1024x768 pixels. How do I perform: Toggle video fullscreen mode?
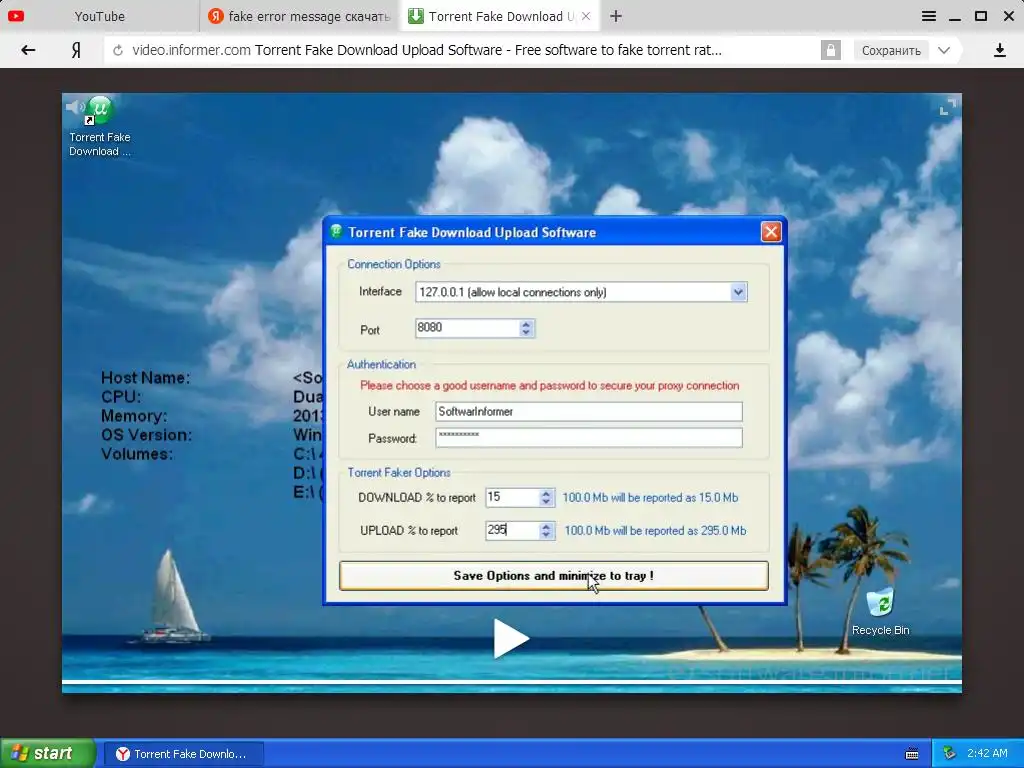coord(947,106)
